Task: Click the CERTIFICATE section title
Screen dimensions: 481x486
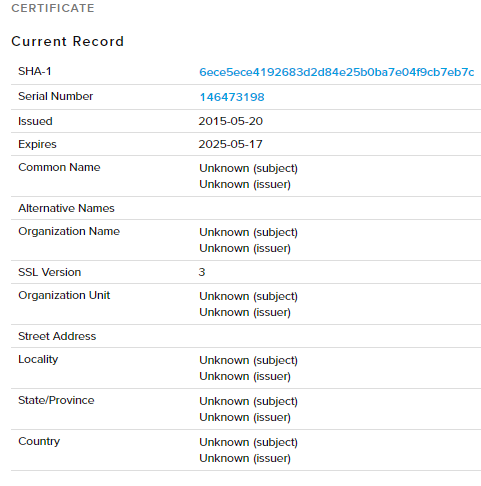Action: (x=53, y=8)
